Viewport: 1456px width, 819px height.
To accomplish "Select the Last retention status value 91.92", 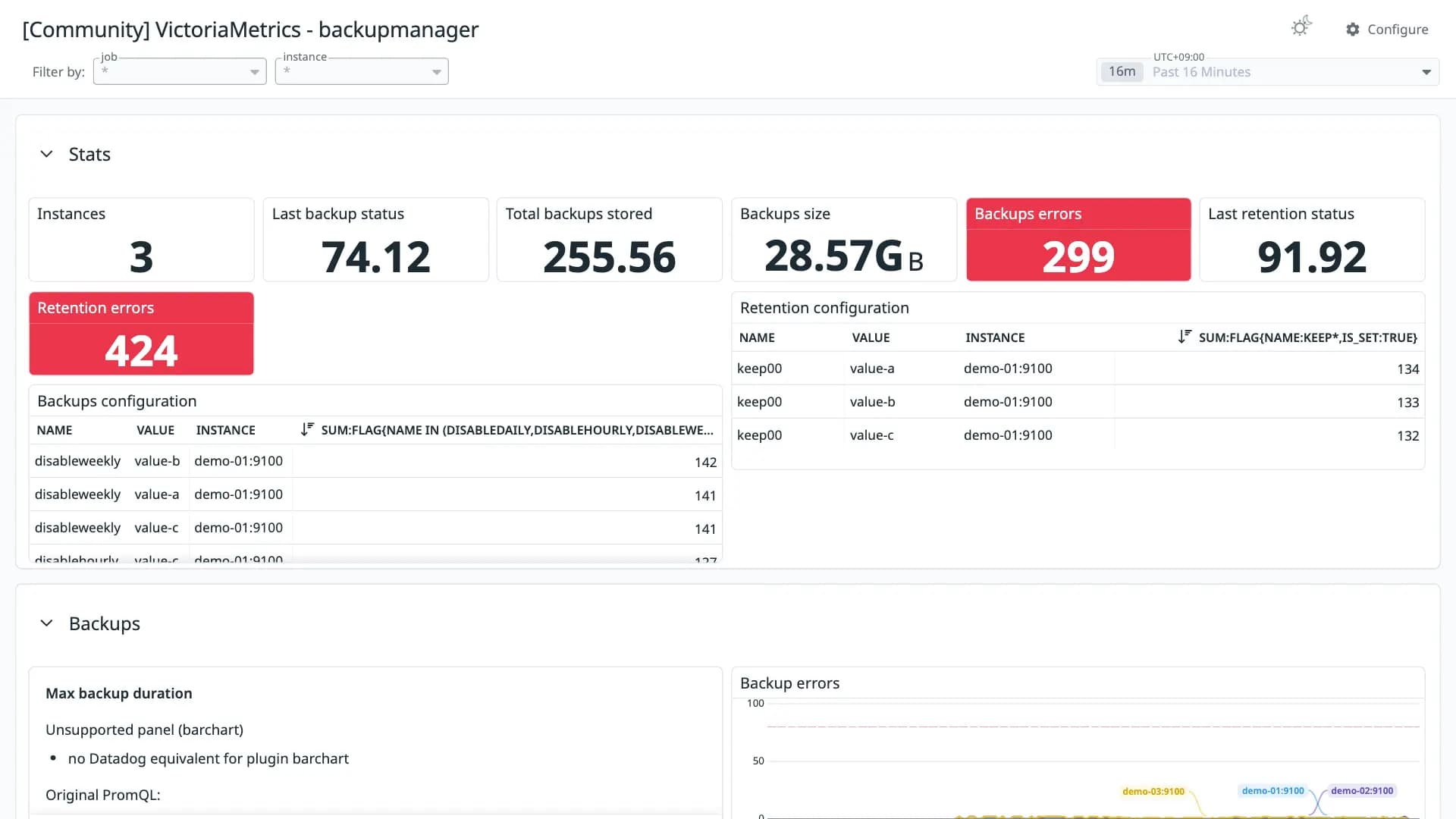I will (1312, 257).
